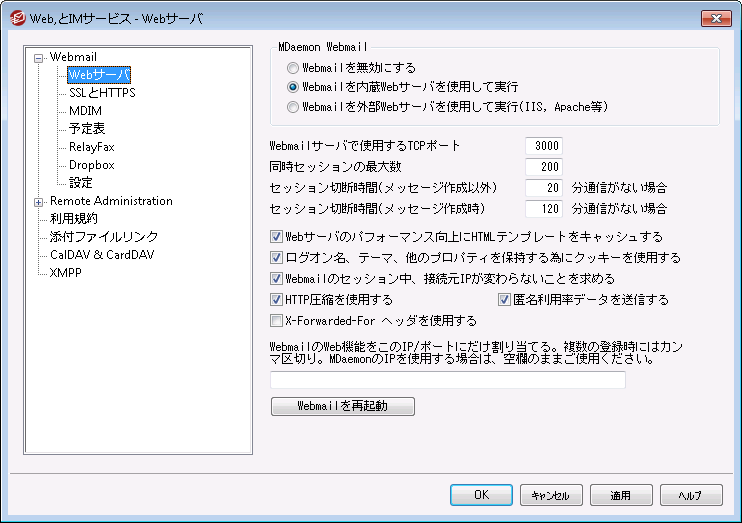Click the empty IP/port binding text field
This screenshot has width=742, height=523.
(447, 380)
